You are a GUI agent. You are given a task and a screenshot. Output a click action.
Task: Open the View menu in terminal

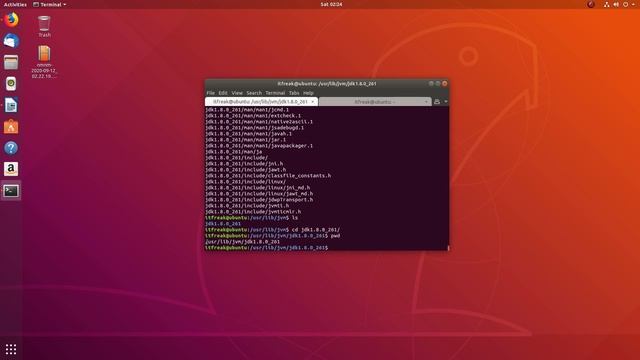point(237,93)
